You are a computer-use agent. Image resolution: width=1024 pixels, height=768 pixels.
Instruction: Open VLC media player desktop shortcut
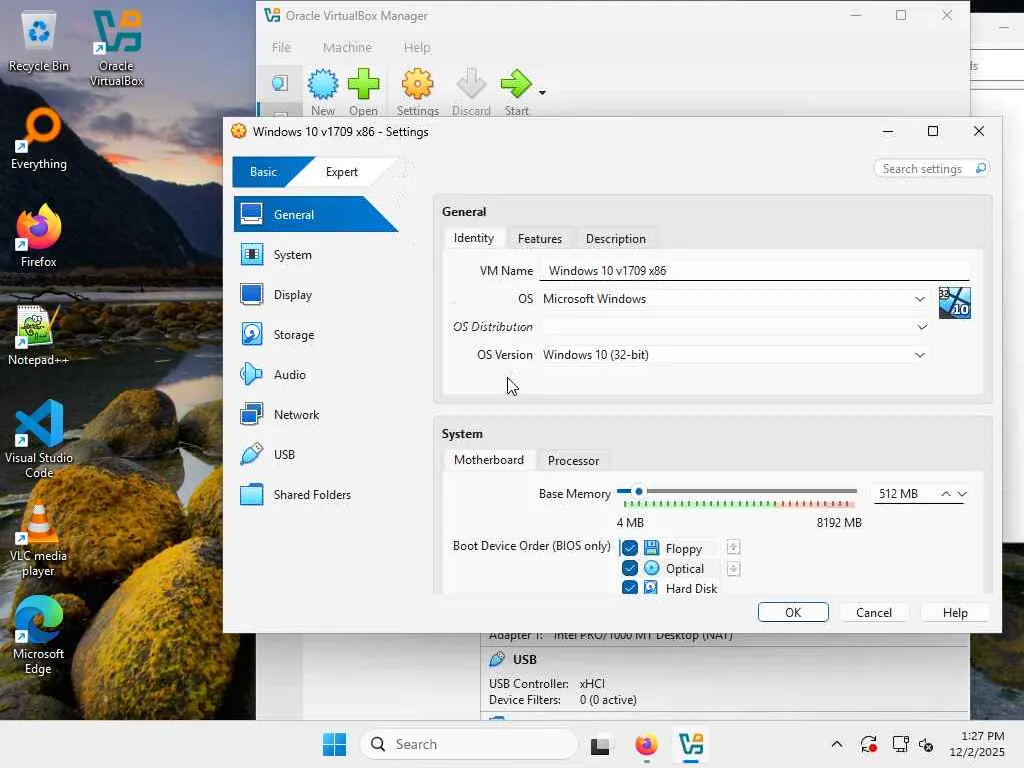tap(39, 538)
